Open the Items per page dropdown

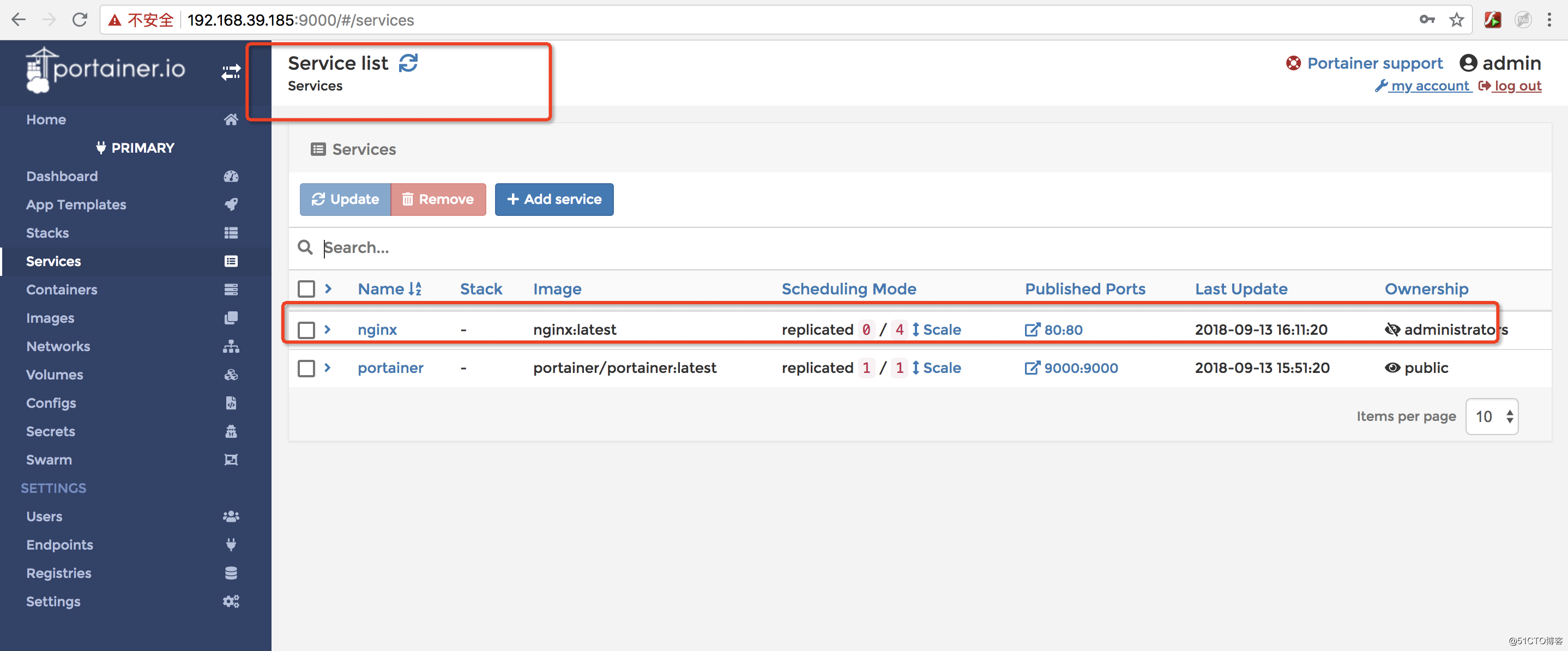pos(1491,417)
